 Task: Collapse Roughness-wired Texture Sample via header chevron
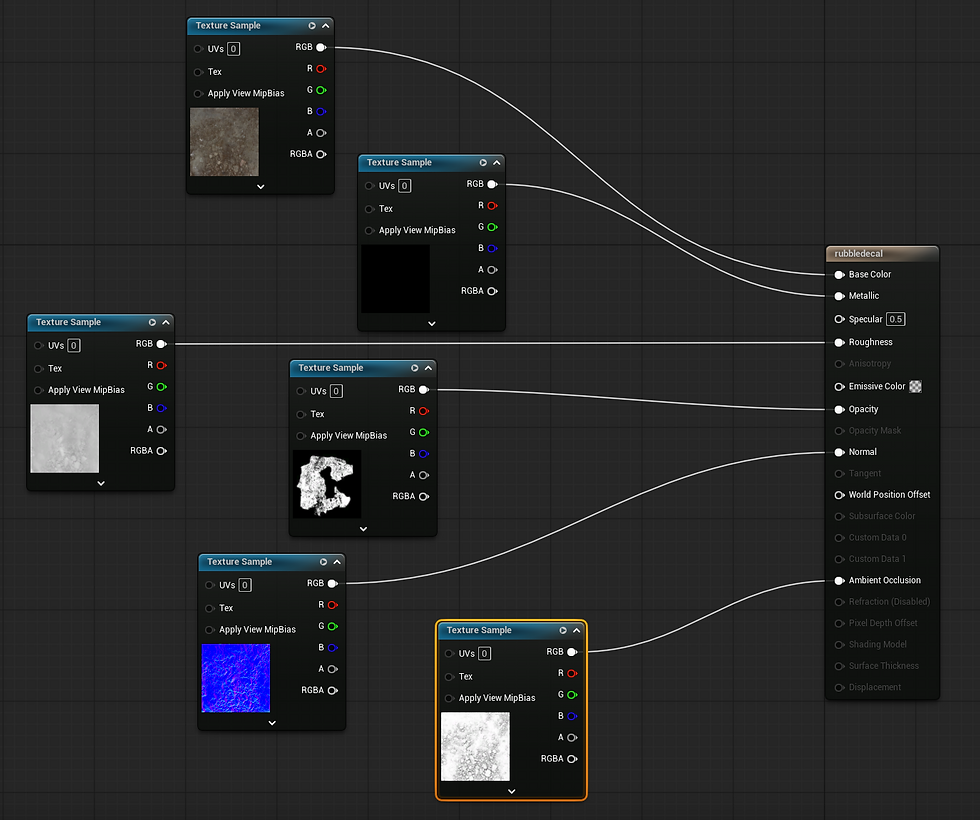pyautogui.click(x=166, y=322)
